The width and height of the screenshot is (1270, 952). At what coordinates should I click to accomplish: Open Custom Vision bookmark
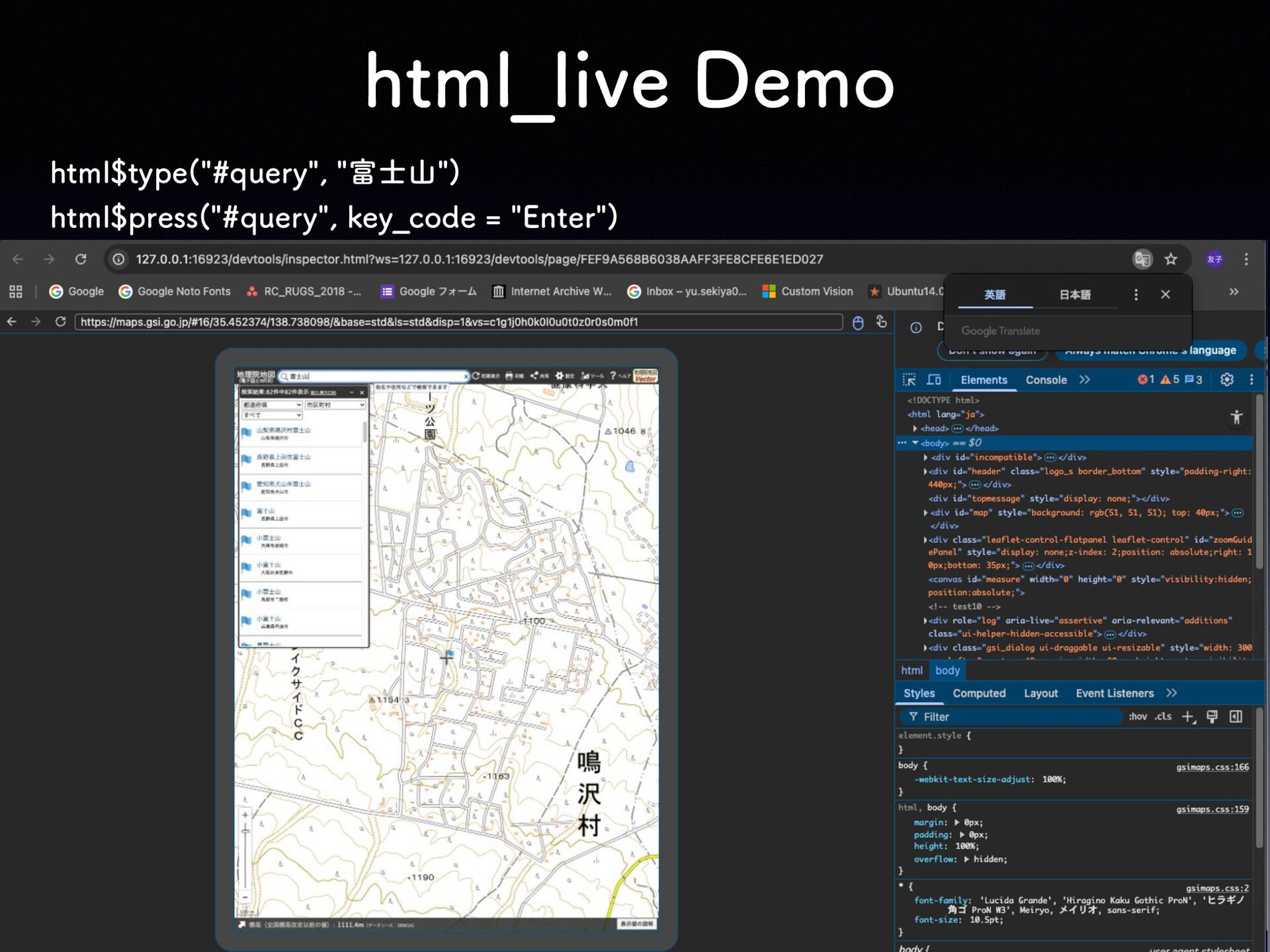coord(807,292)
